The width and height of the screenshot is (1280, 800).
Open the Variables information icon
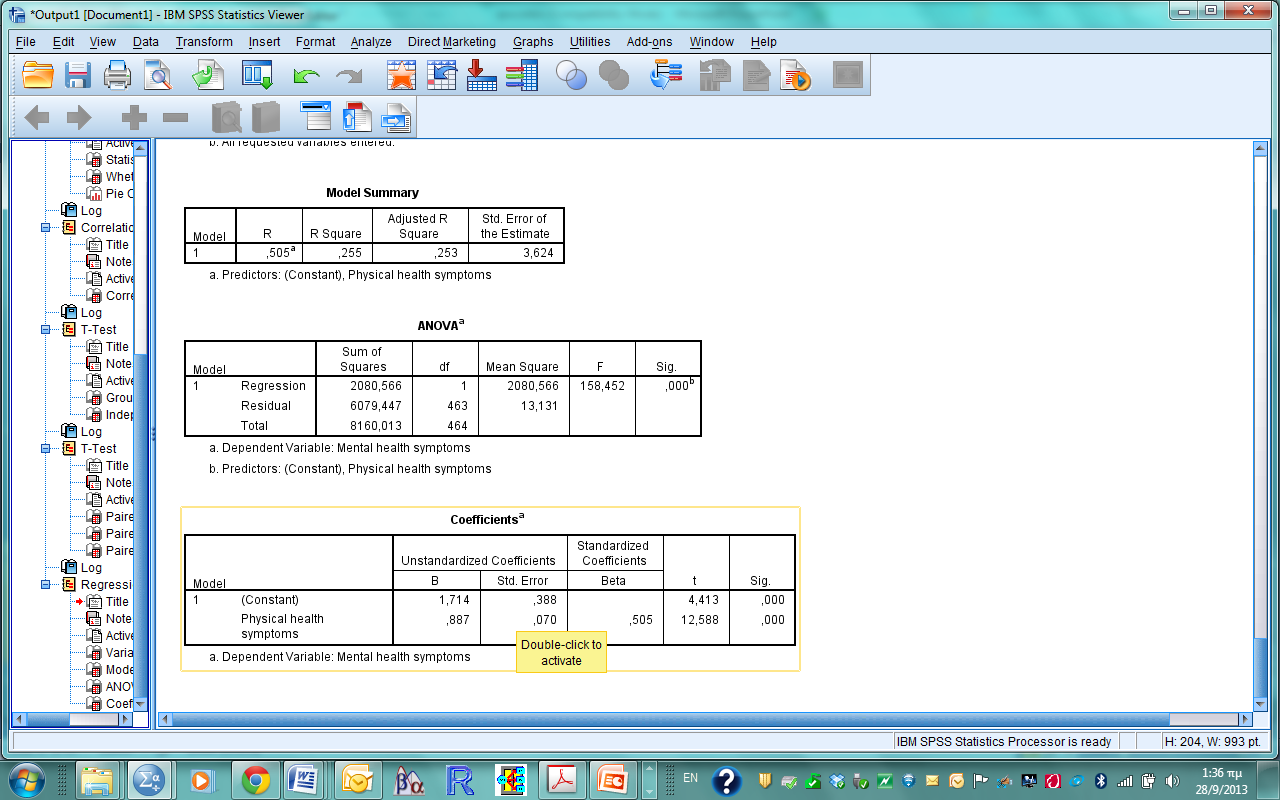click(521, 75)
